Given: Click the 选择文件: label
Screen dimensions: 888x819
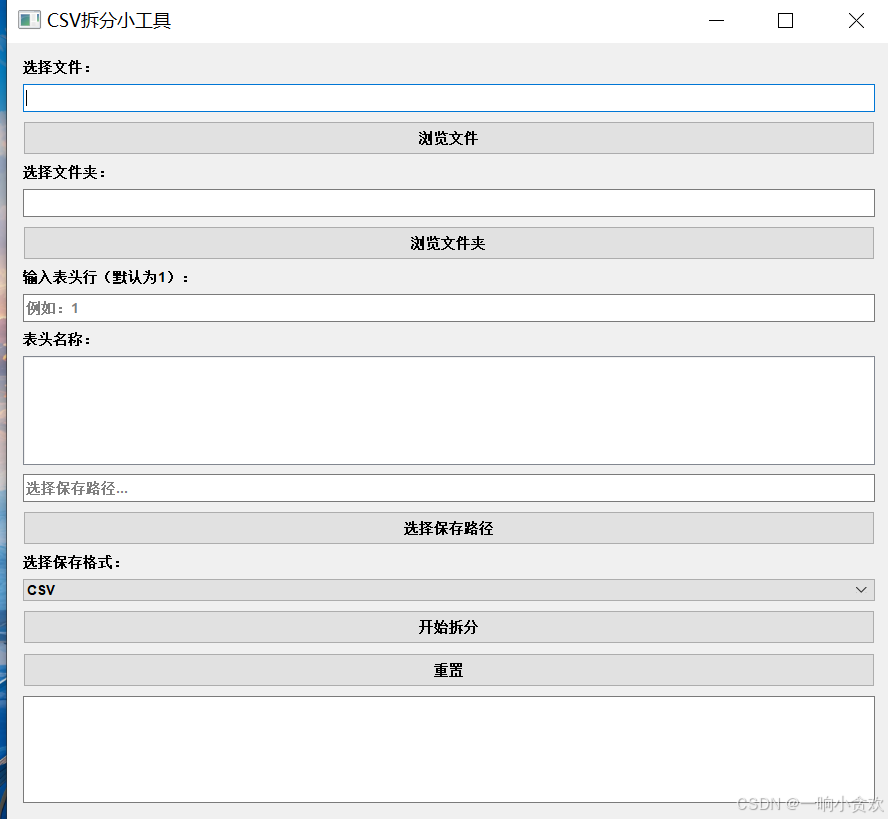Looking at the screenshot, I should pos(57,67).
